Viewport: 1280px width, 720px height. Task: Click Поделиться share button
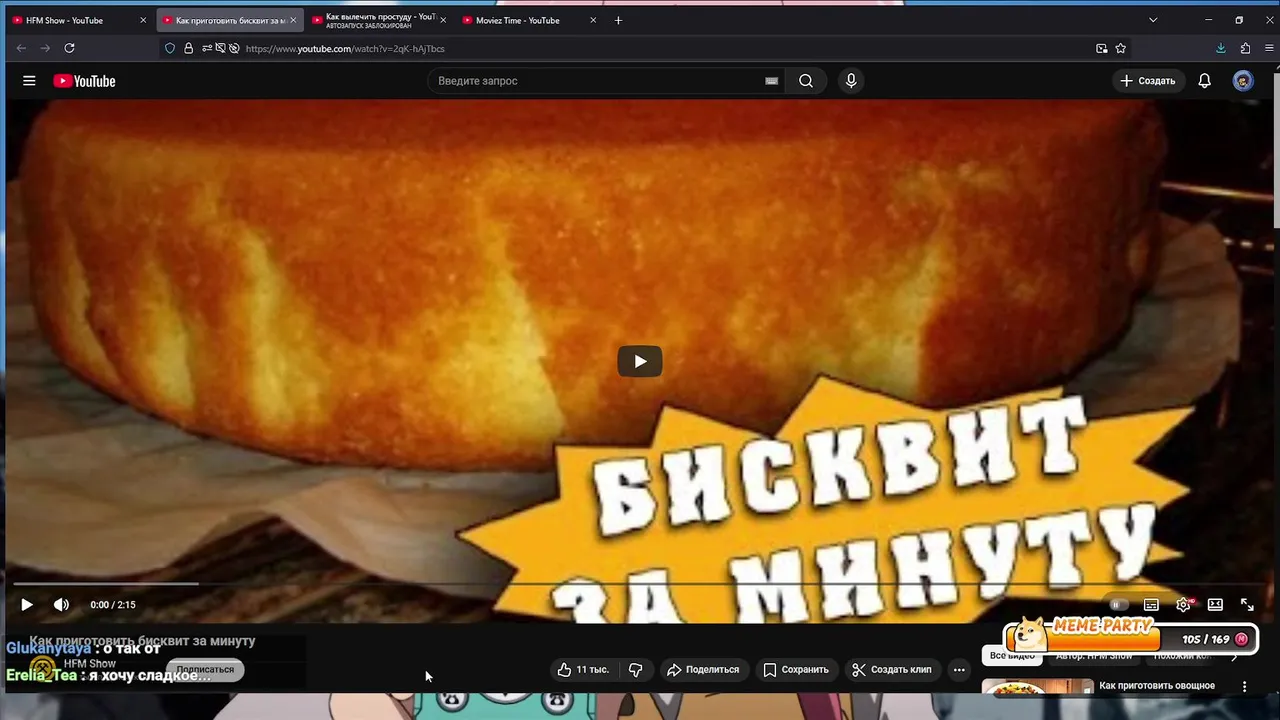(703, 670)
